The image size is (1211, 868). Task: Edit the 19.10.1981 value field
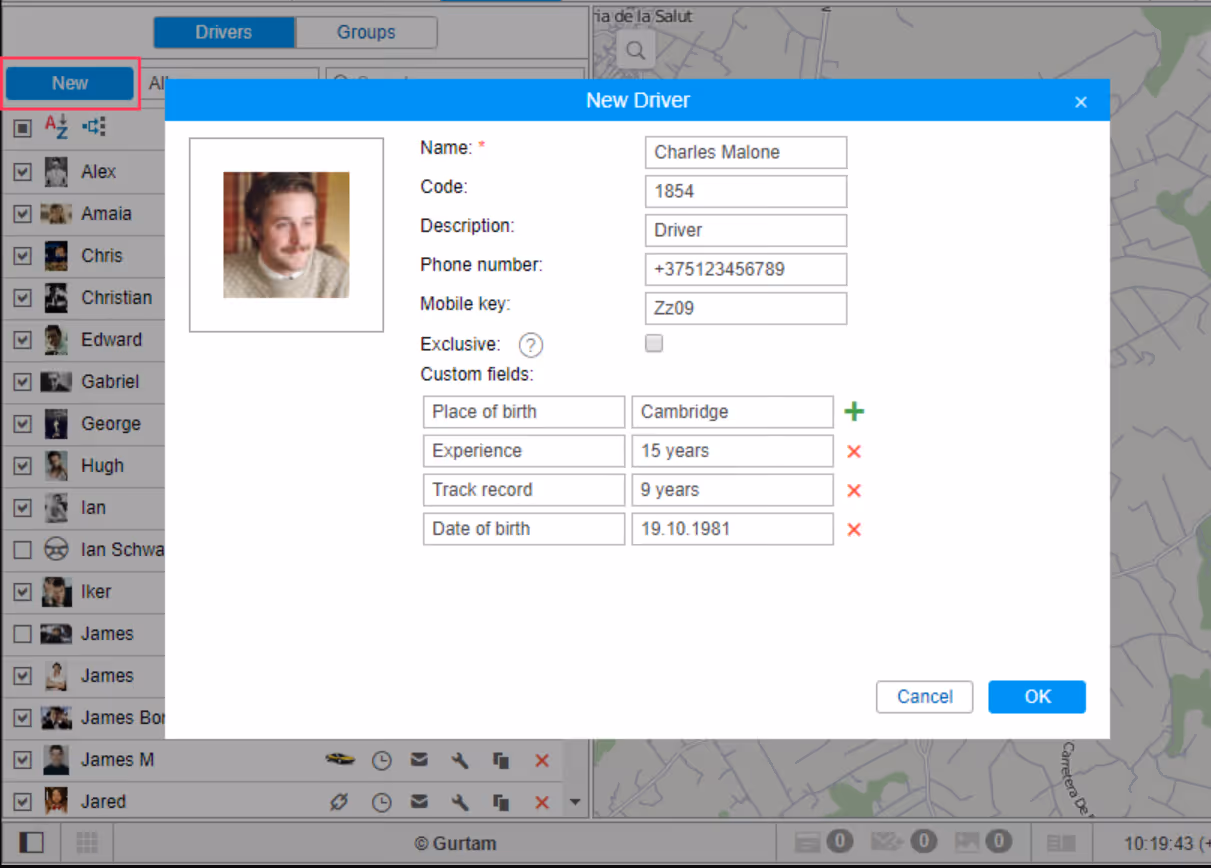click(x=732, y=529)
